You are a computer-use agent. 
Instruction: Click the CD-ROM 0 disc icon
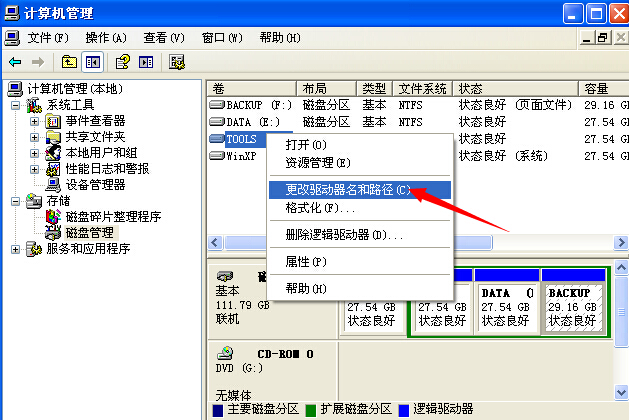coord(227,353)
